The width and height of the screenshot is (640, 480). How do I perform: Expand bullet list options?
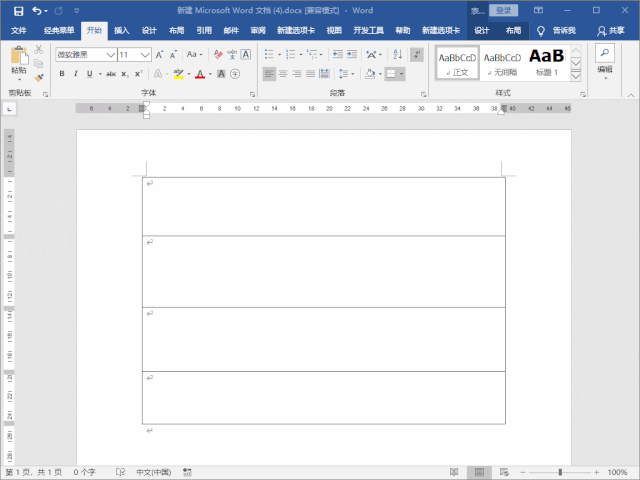pyautogui.click(x=280, y=55)
